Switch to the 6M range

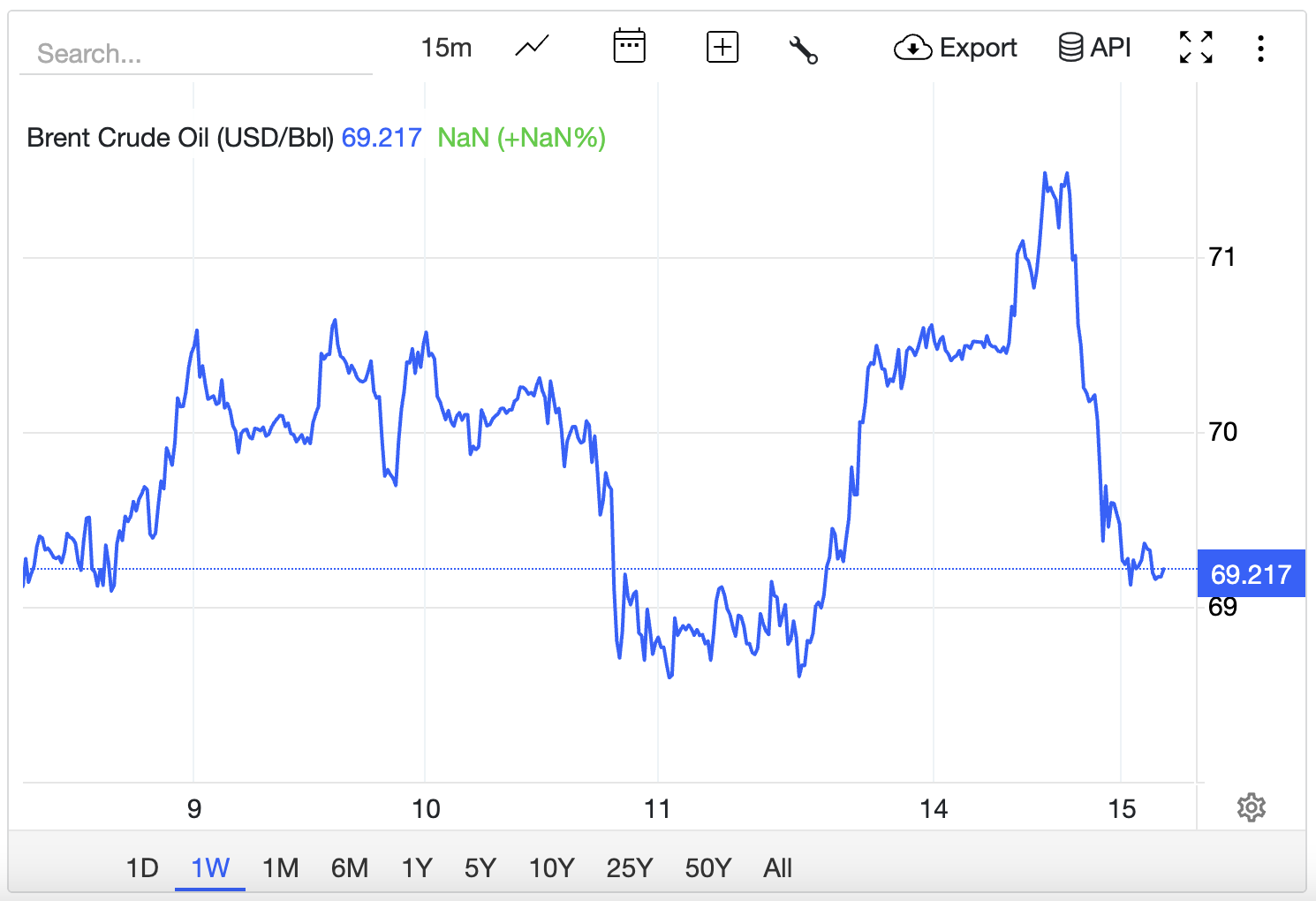tap(350, 868)
